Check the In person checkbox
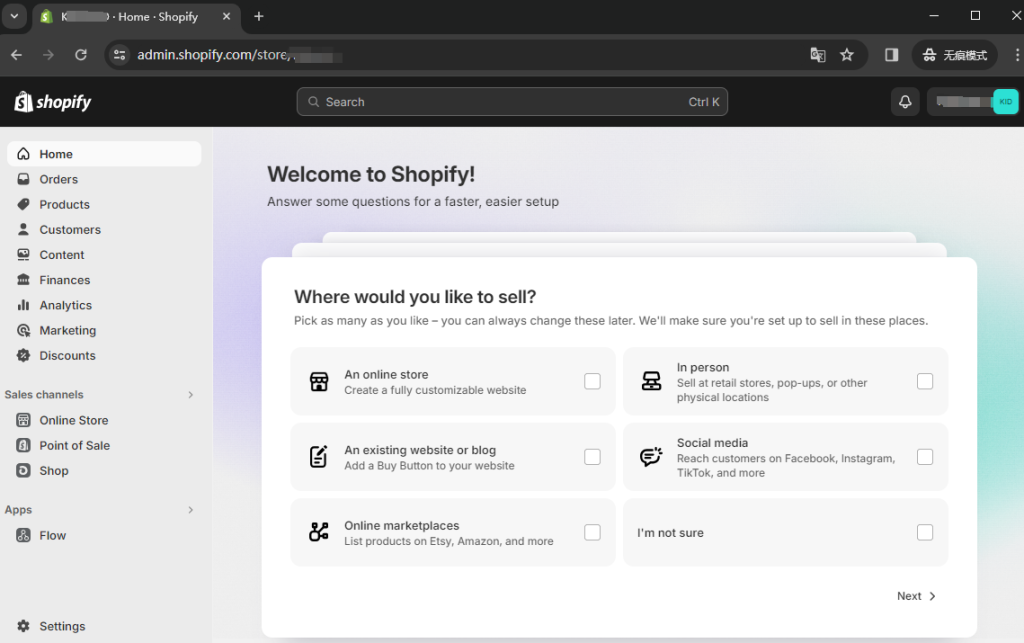 click(x=925, y=381)
